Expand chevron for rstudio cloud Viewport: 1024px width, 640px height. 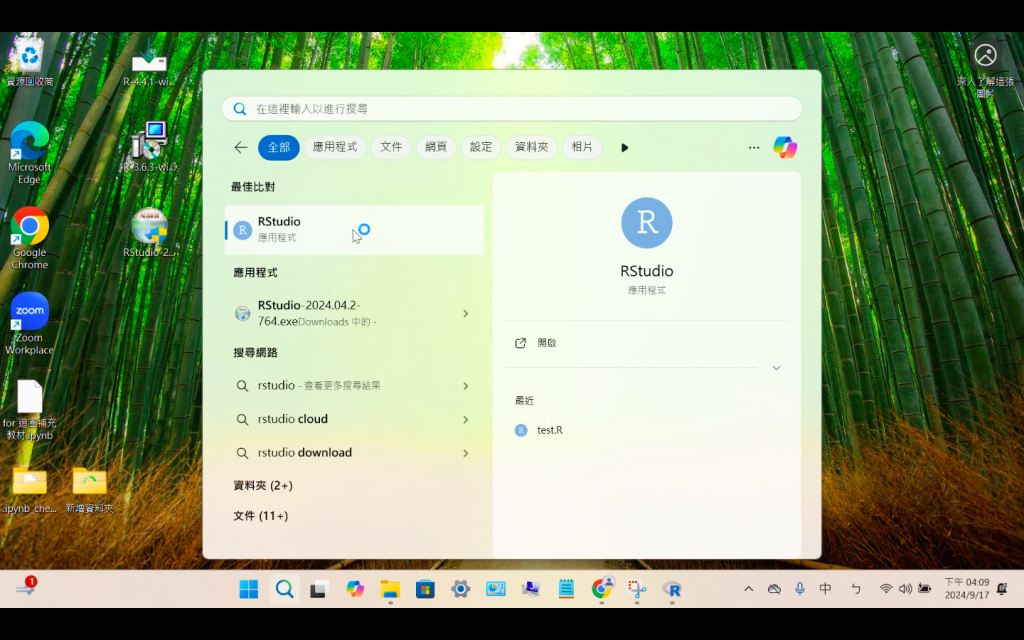point(466,419)
